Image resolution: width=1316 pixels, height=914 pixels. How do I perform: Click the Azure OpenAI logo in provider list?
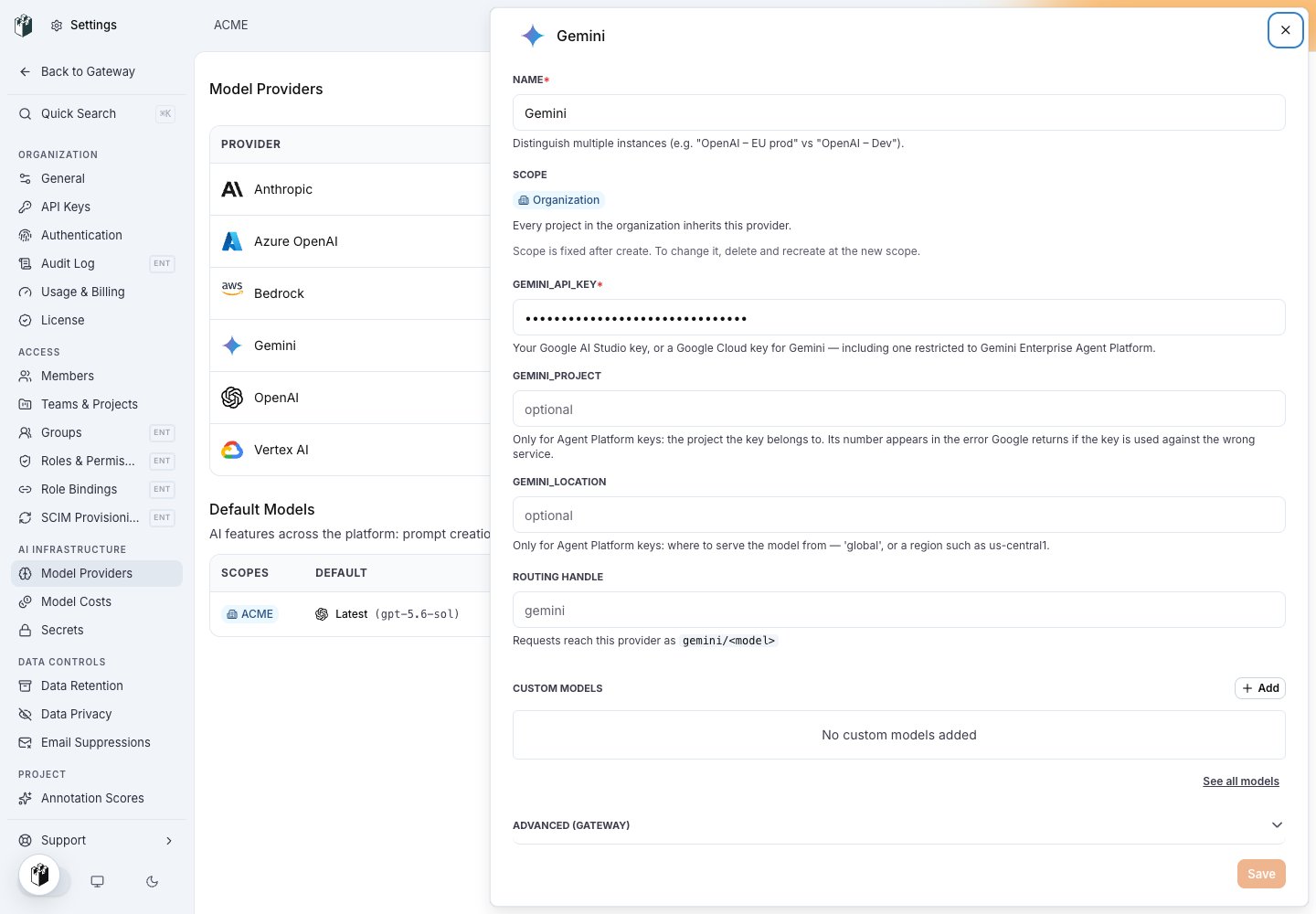(232, 241)
